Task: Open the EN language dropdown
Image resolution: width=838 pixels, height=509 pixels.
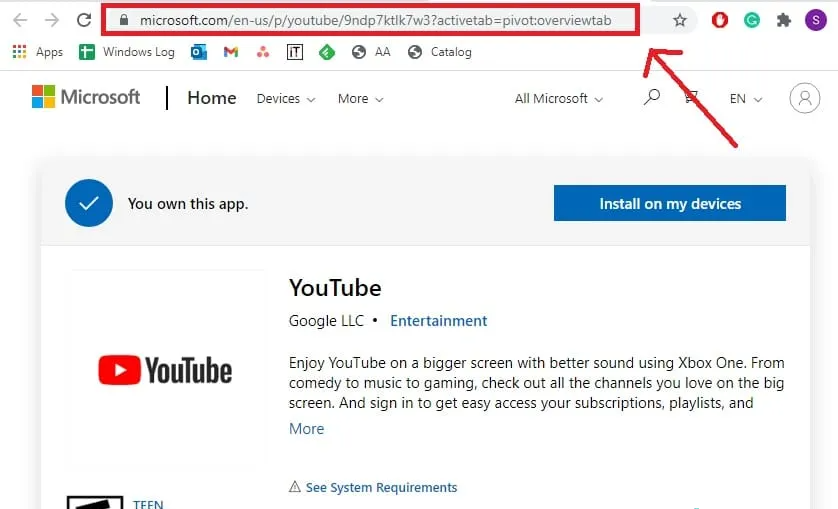Action: click(746, 99)
